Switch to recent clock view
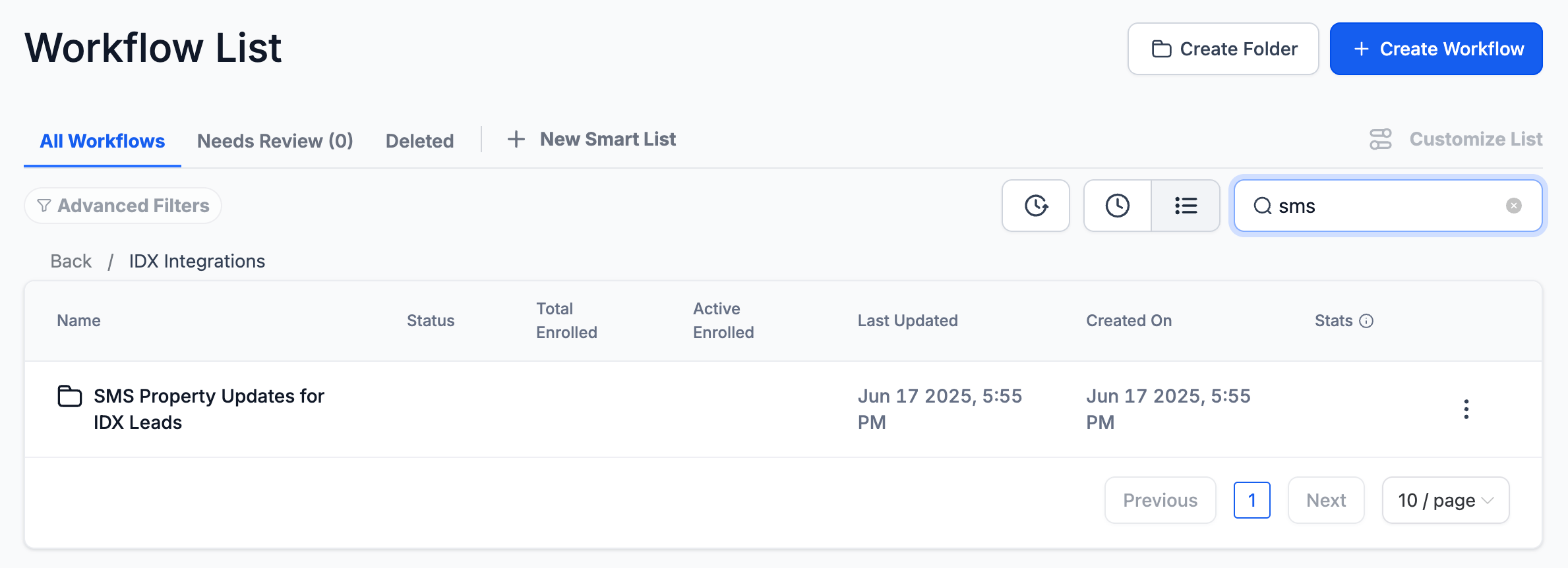This screenshot has width=1568, height=568. point(1117,206)
